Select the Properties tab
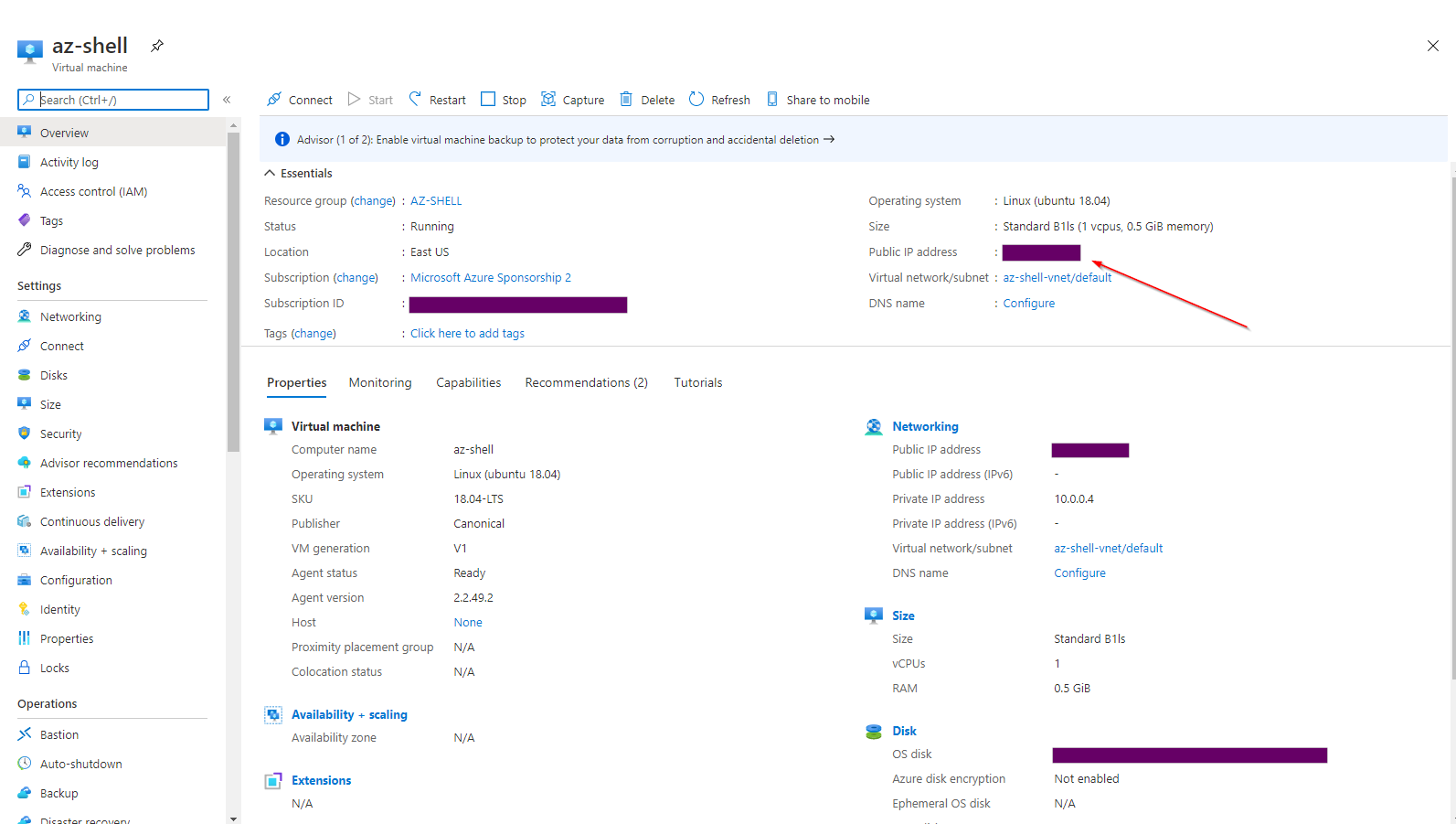Viewport: 1456px width, 824px height. click(x=297, y=383)
